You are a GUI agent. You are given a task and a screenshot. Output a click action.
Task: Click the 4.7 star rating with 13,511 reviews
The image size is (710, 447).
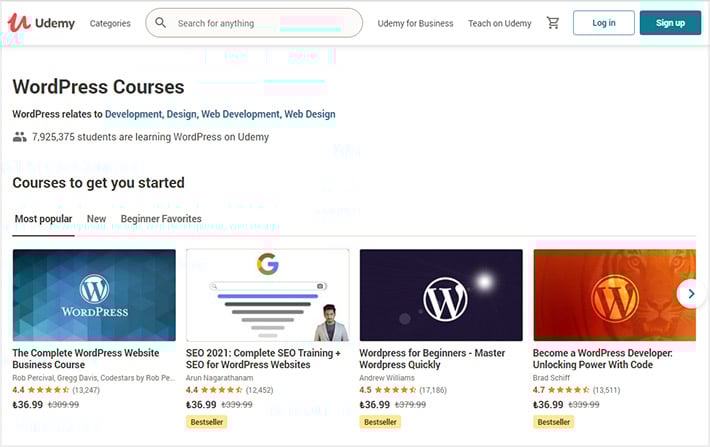pyautogui.click(x=576, y=390)
